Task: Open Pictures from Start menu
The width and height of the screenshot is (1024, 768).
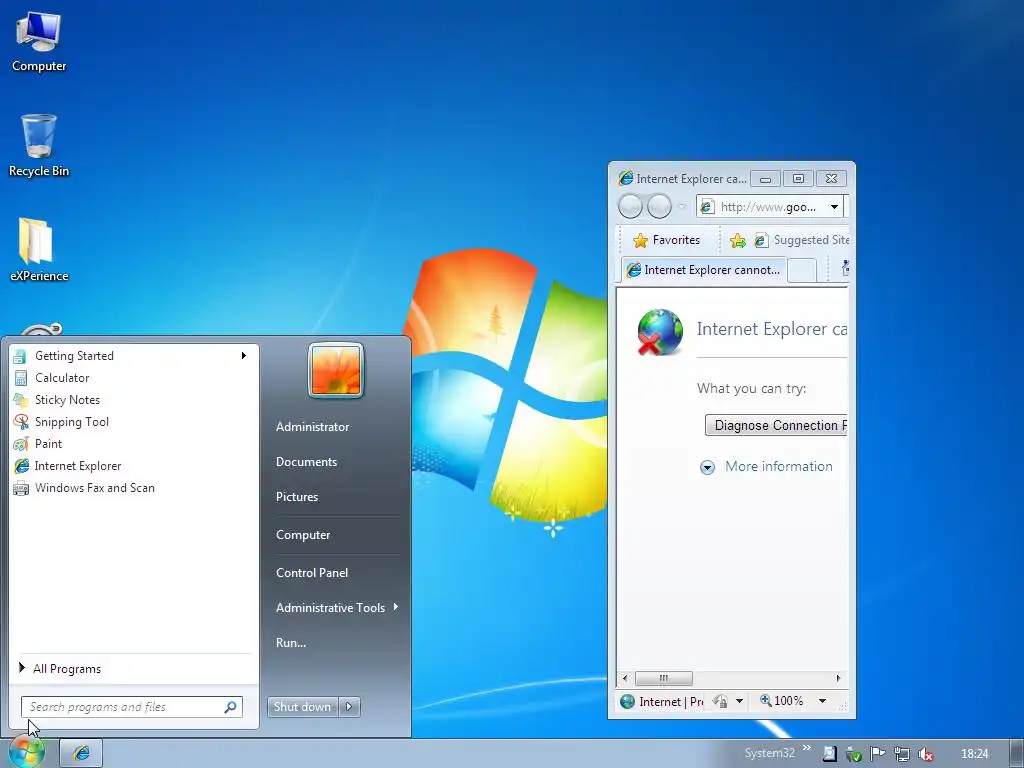Action: click(x=297, y=497)
